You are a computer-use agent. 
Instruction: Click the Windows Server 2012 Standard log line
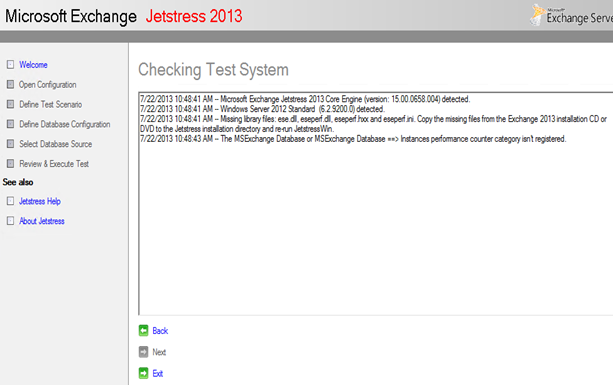[262, 109]
